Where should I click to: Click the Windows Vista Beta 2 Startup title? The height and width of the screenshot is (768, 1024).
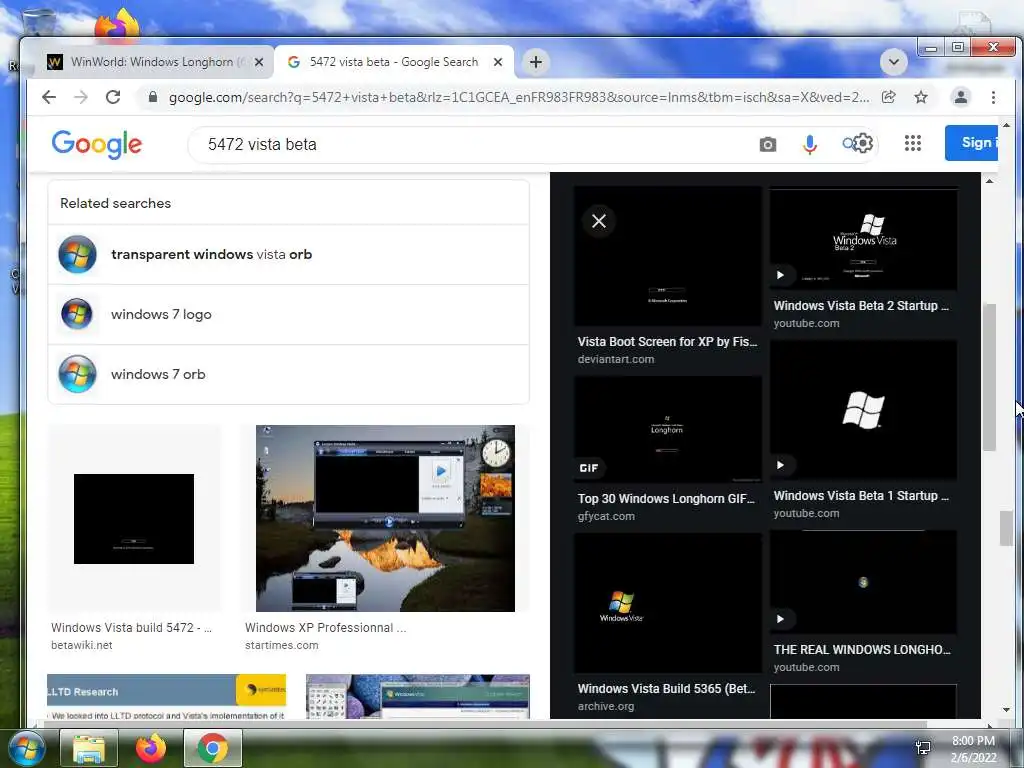pyautogui.click(x=861, y=306)
